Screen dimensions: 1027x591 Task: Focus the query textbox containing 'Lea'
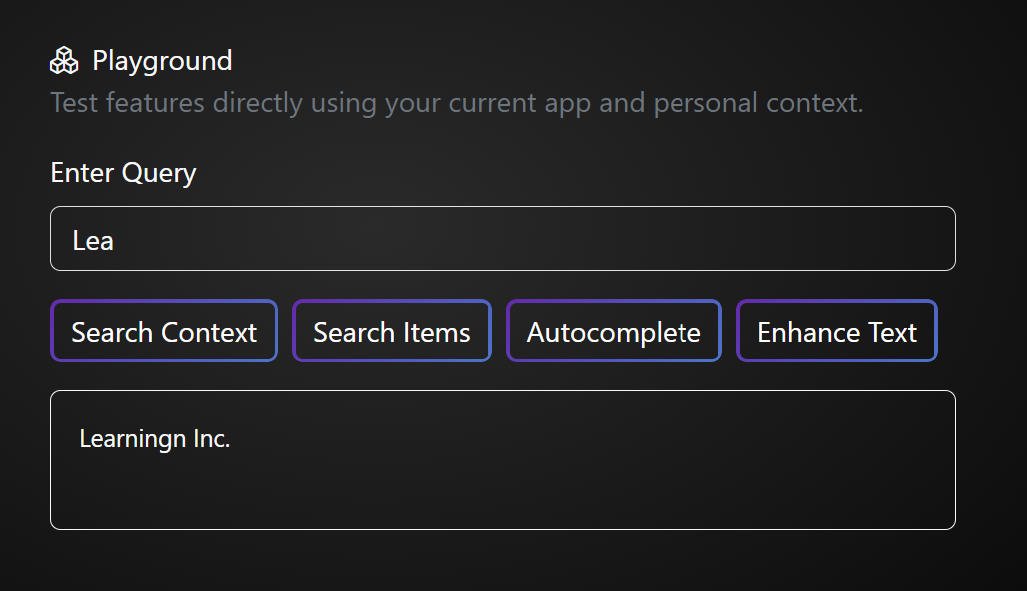(502, 238)
